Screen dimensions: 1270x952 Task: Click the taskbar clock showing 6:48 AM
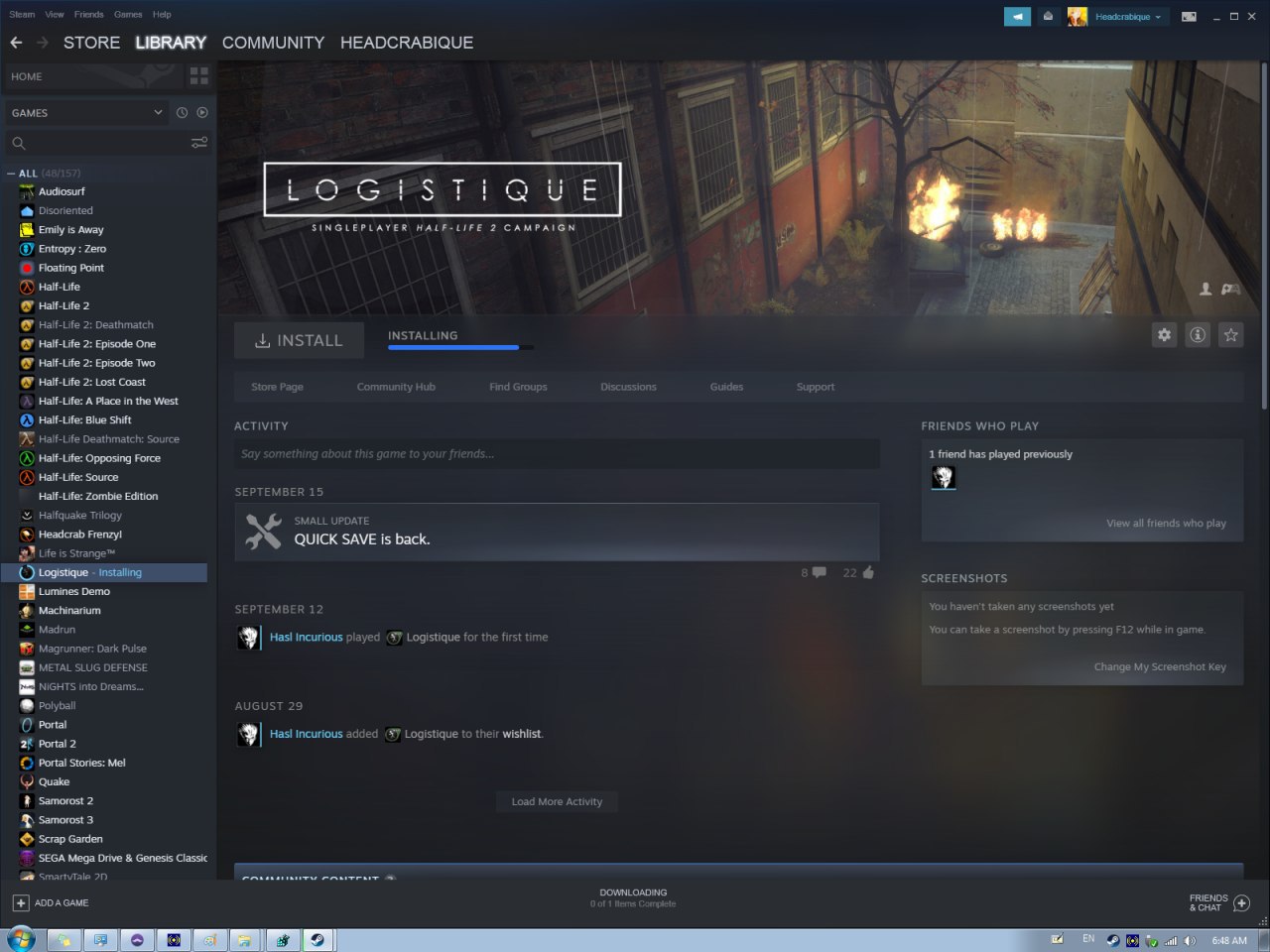[1229, 940]
